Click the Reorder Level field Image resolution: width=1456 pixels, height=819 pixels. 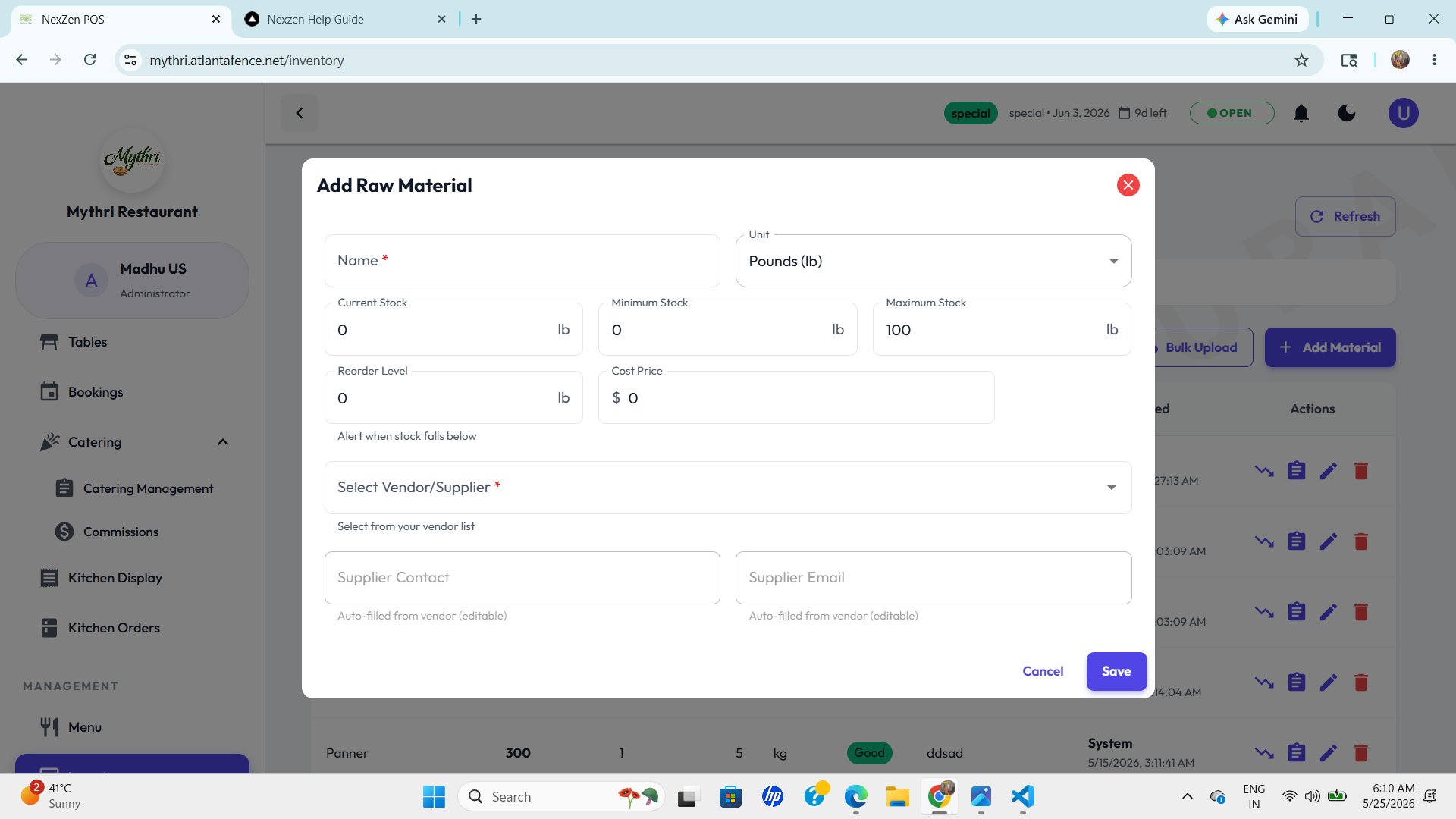453,397
